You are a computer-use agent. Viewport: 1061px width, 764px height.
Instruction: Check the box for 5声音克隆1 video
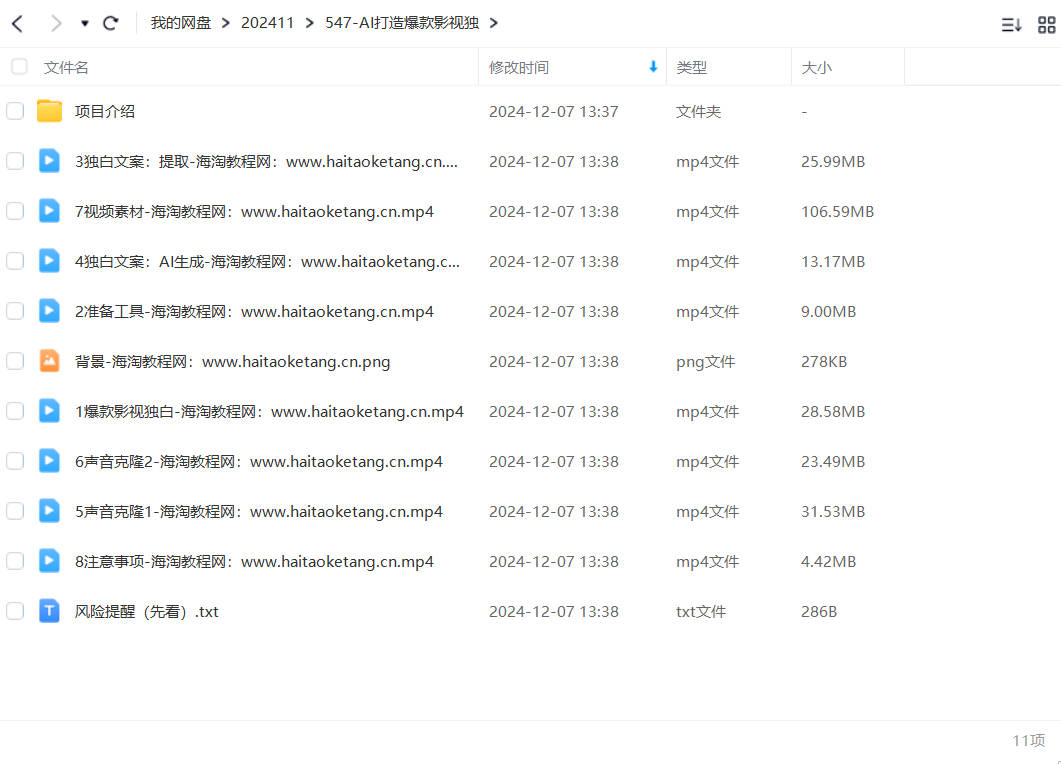[15, 512]
